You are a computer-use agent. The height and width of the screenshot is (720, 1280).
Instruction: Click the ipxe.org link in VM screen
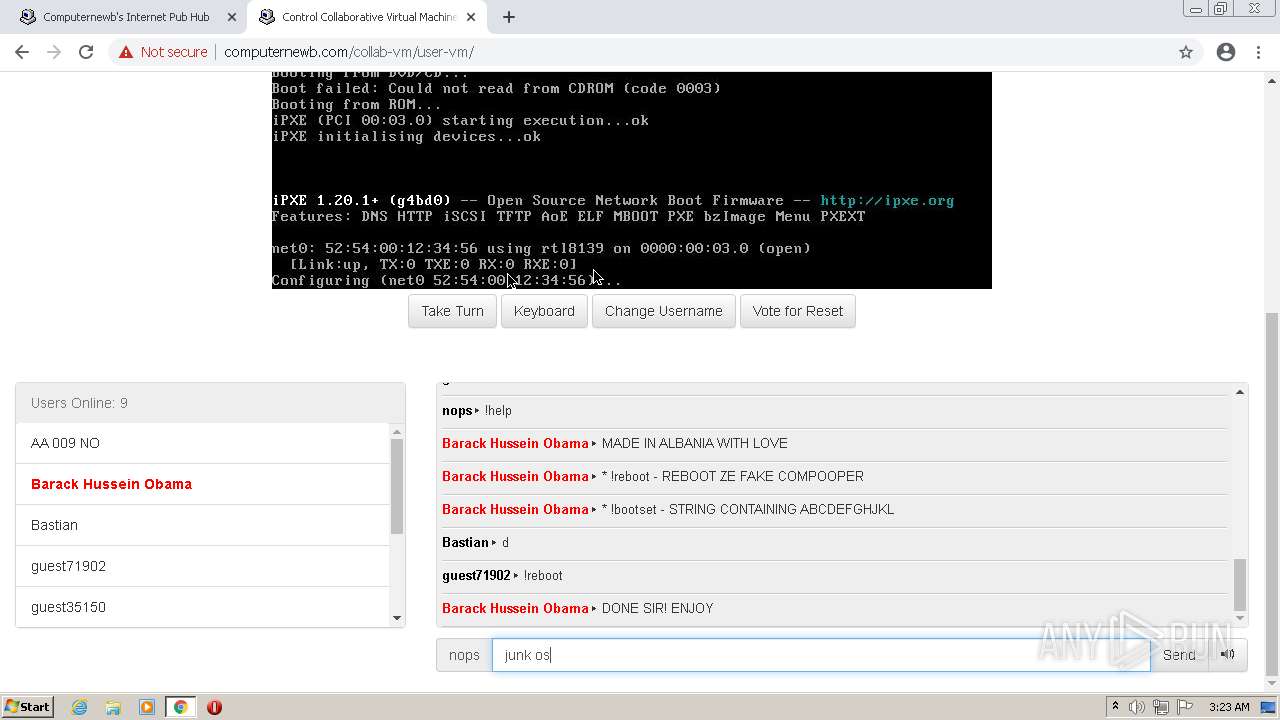(887, 200)
